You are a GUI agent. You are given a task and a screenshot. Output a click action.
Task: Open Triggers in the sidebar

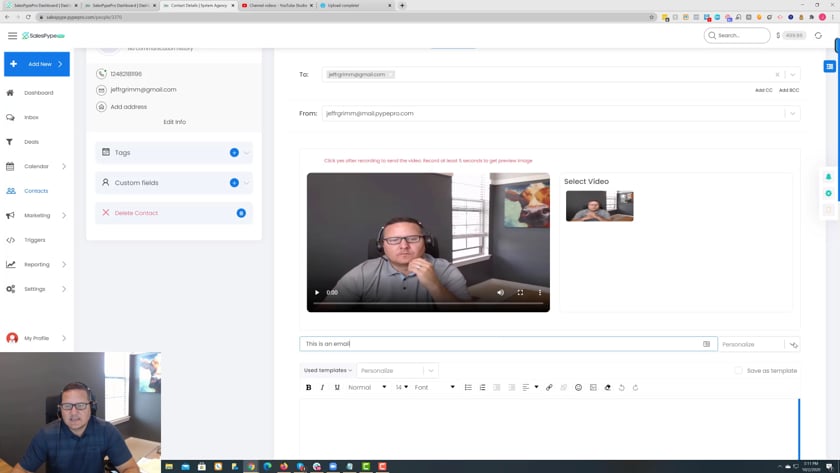35,240
